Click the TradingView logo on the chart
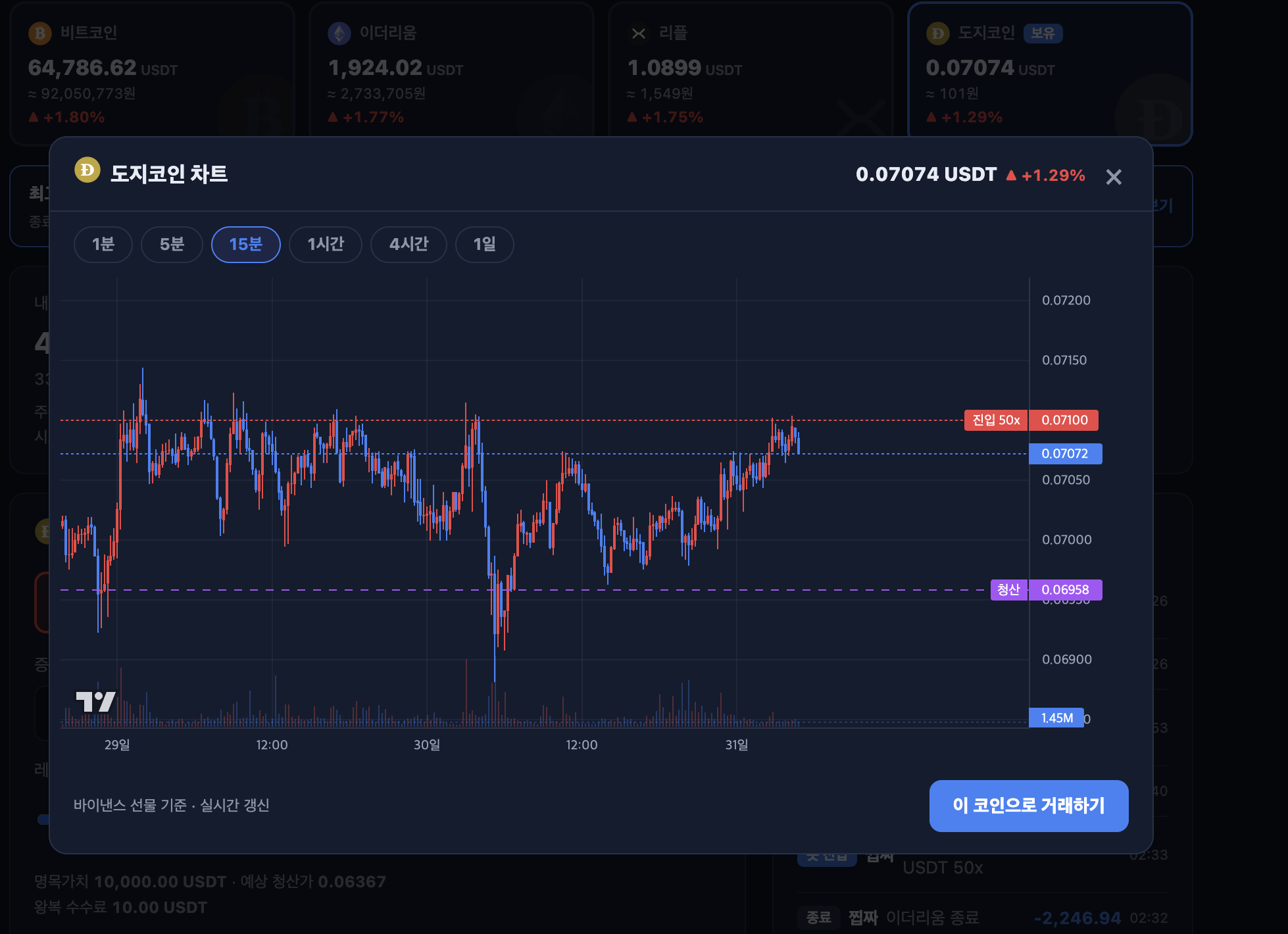The width and height of the screenshot is (1288, 934). [x=95, y=701]
